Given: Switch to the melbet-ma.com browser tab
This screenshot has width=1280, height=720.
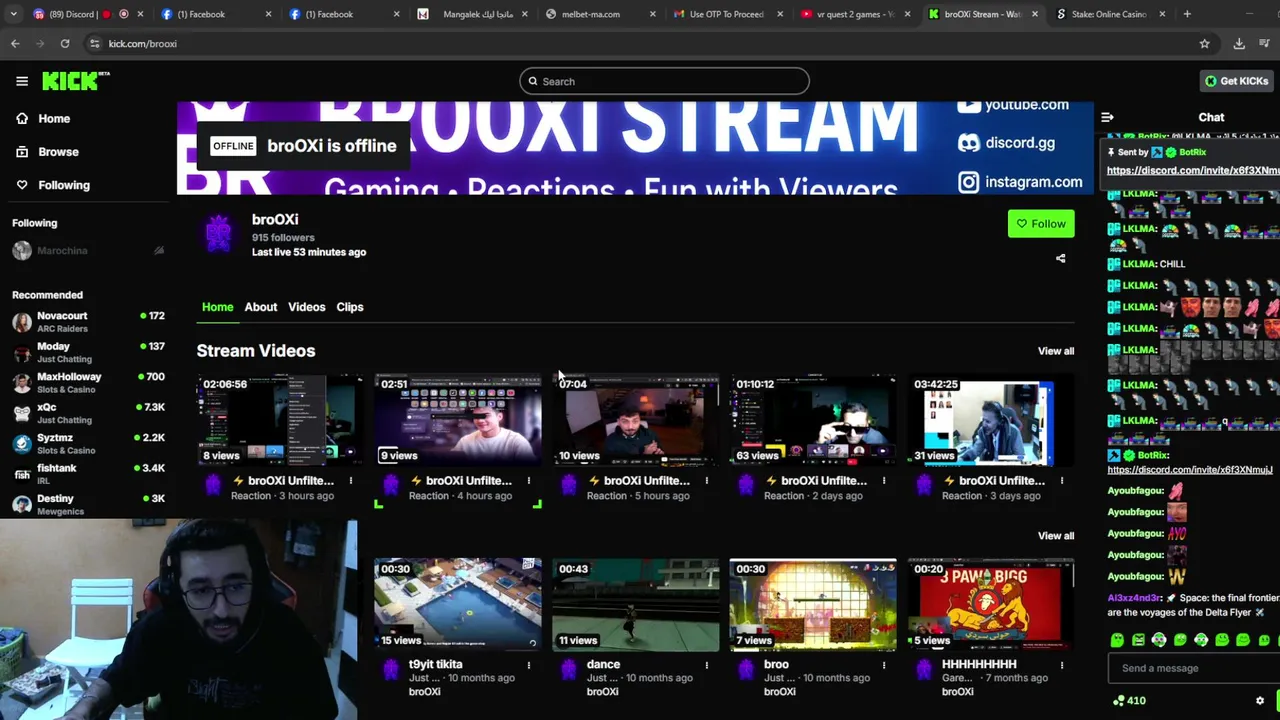Looking at the screenshot, I should [600, 14].
